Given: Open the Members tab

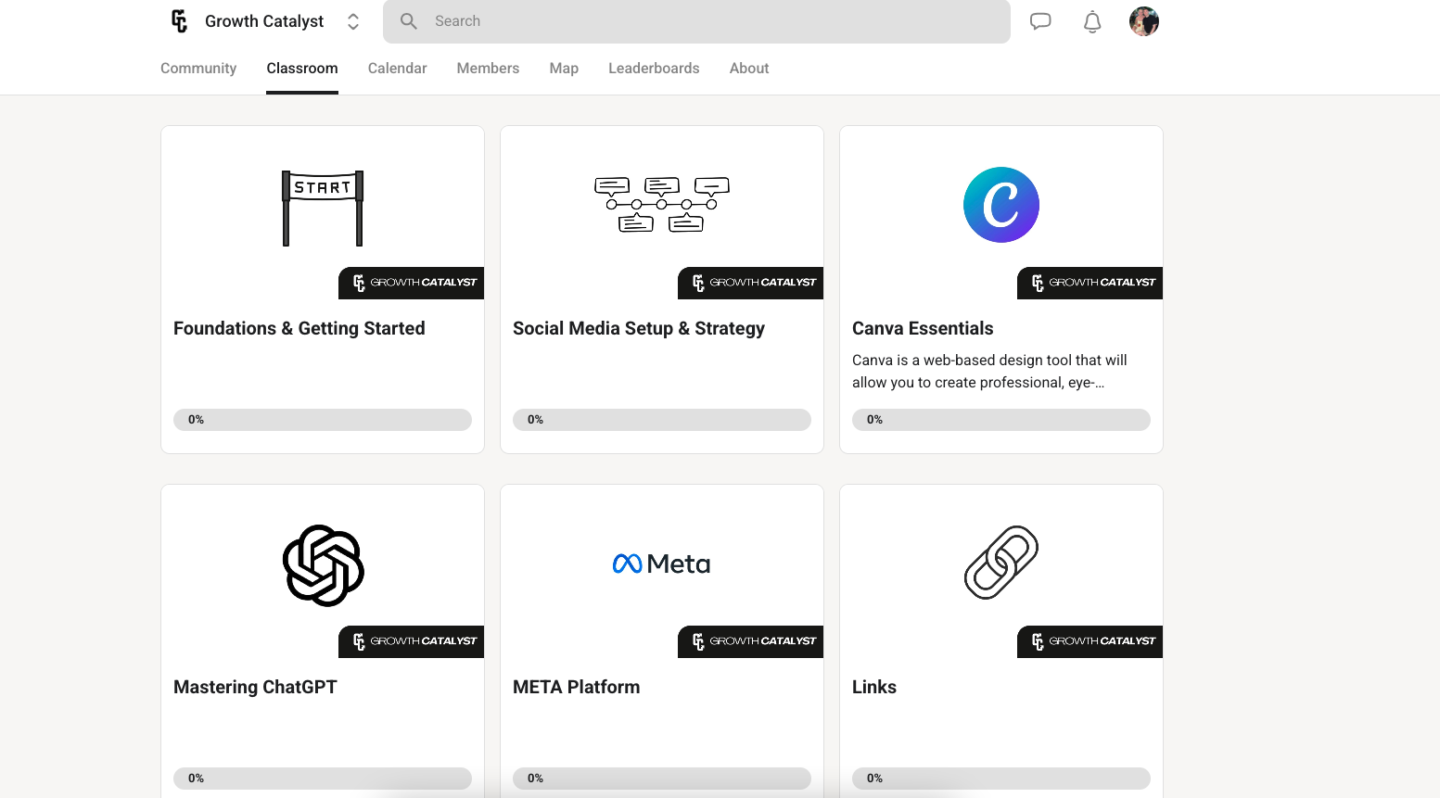Looking at the screenshot, I should pos(487,68).
